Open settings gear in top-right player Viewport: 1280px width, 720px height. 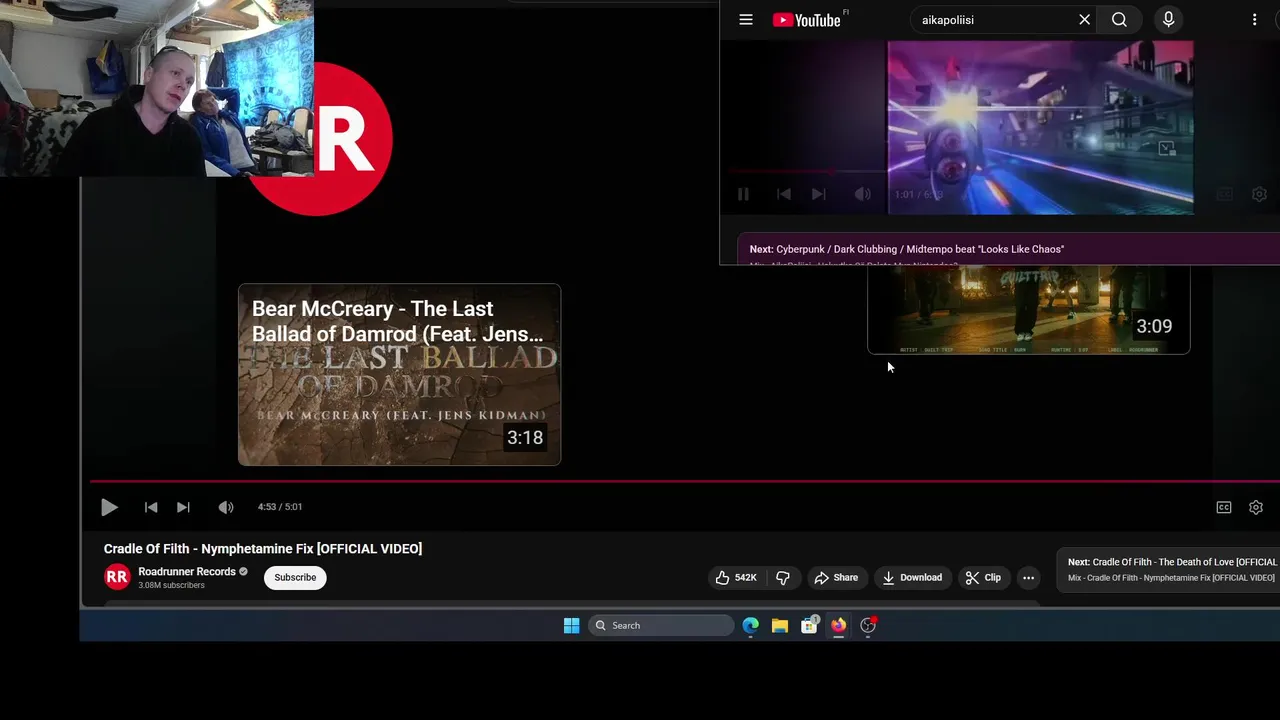pos(1259,194)
